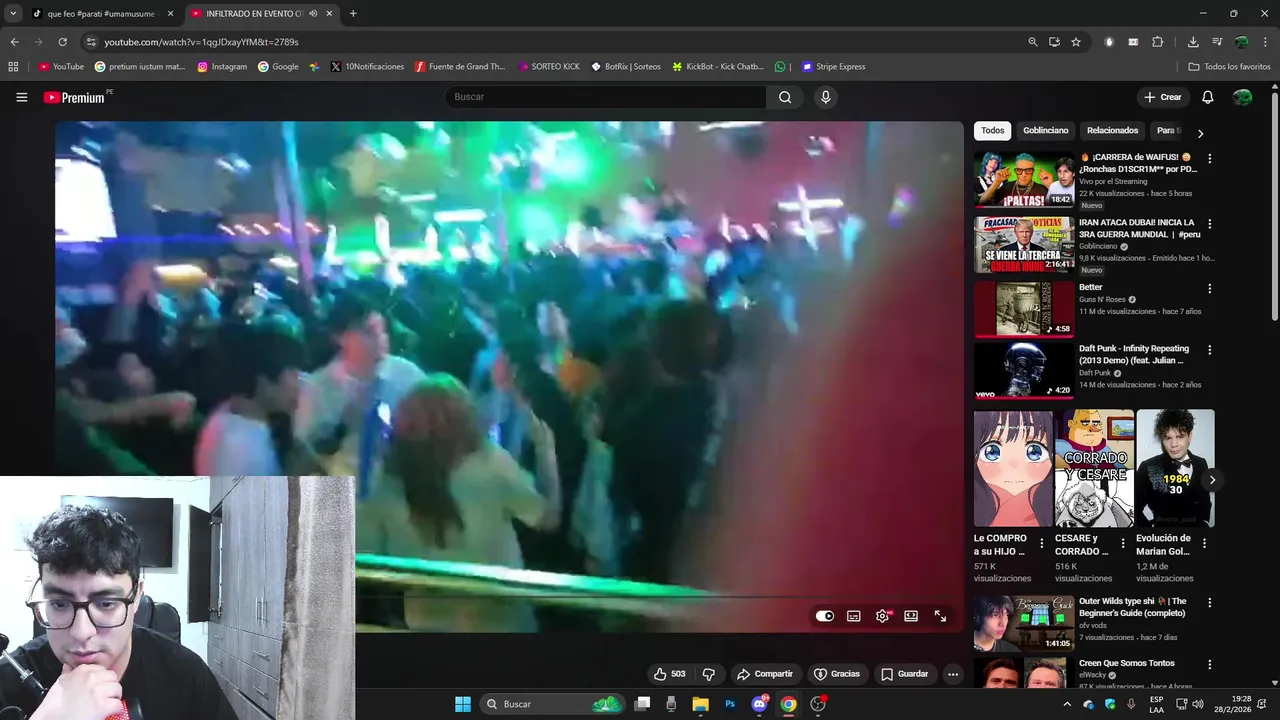This screenshot has width=1280, height=720.
Task: Click the search magnifier button in YouTube
Action: click(x=785, y=97)
